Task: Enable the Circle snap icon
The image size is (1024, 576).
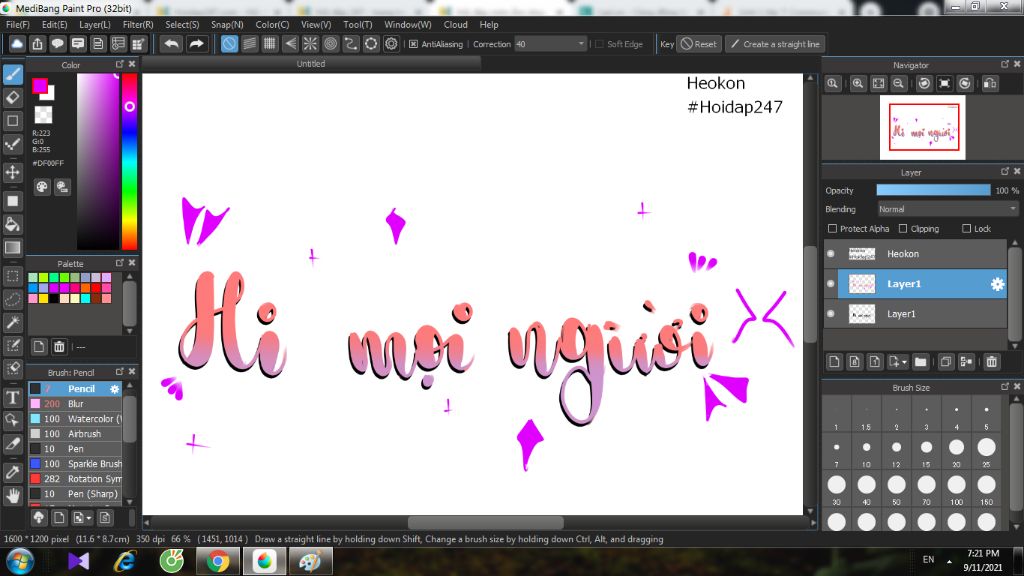Action: 330,44
